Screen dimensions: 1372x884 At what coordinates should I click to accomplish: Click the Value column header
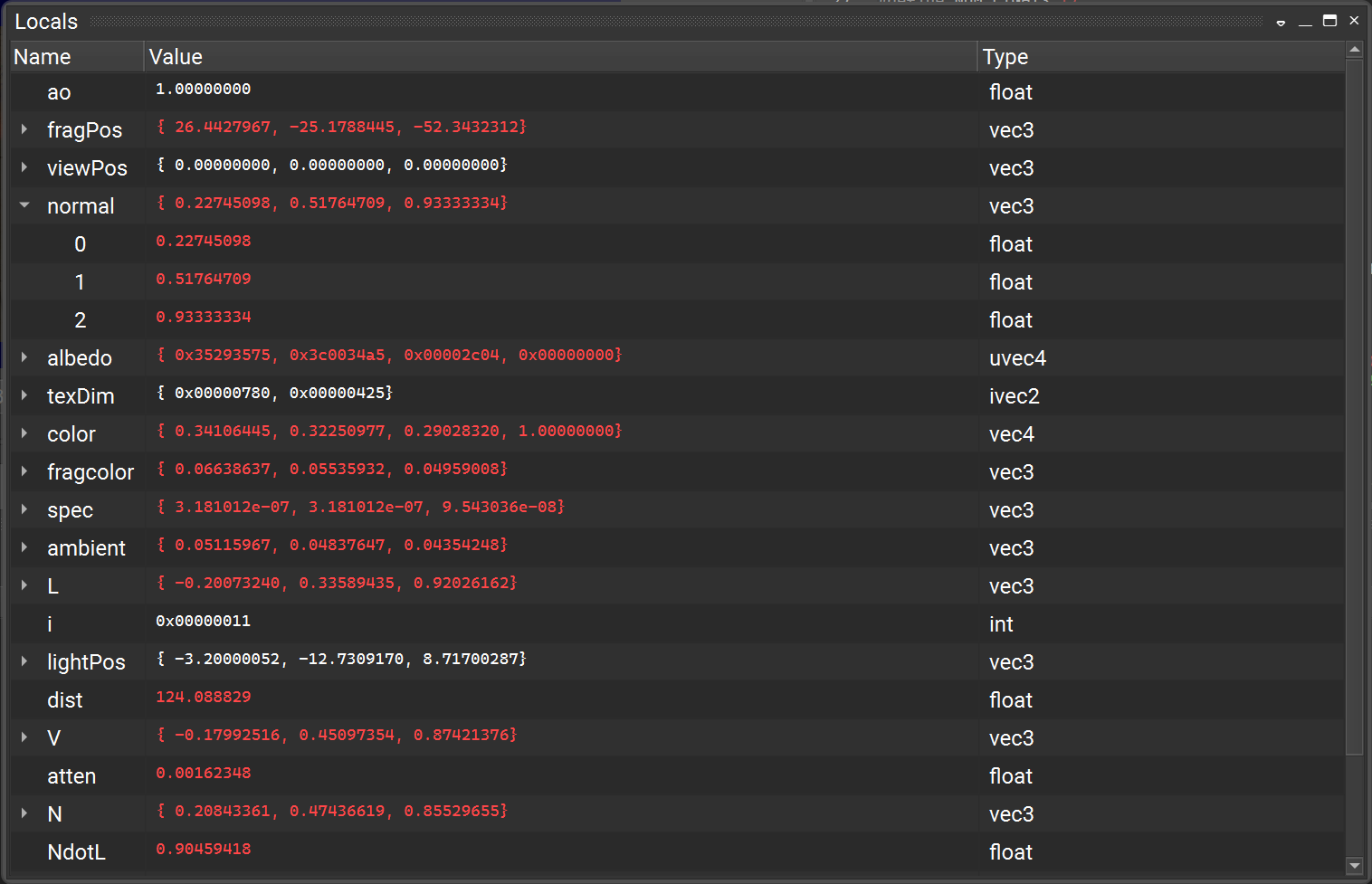coord(176,56)
